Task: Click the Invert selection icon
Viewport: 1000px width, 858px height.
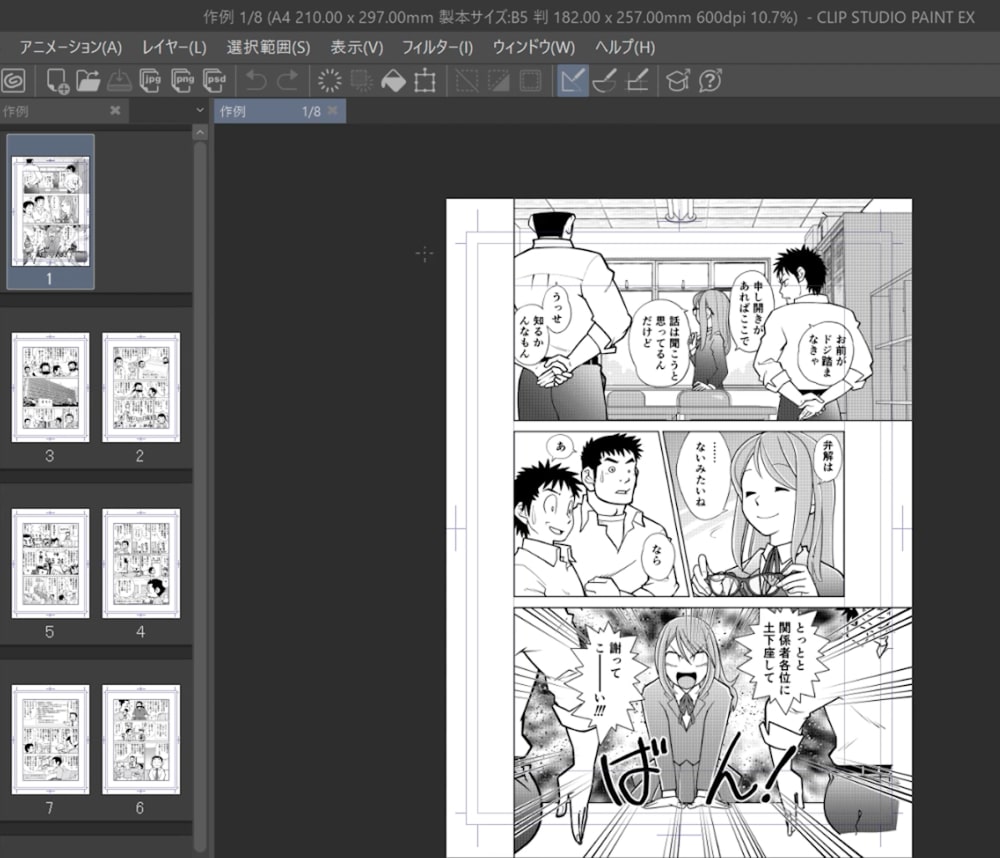Action: pos(499,81)
